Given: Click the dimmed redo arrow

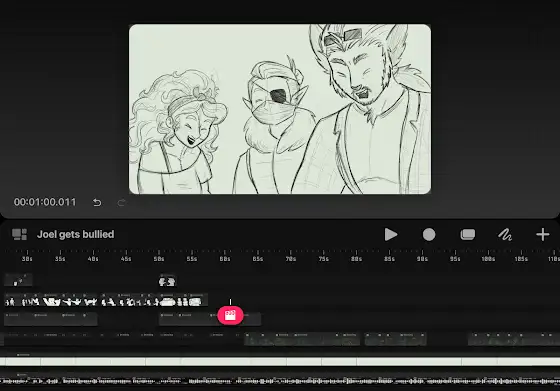Looking at the screenshot, I should 121,202.
